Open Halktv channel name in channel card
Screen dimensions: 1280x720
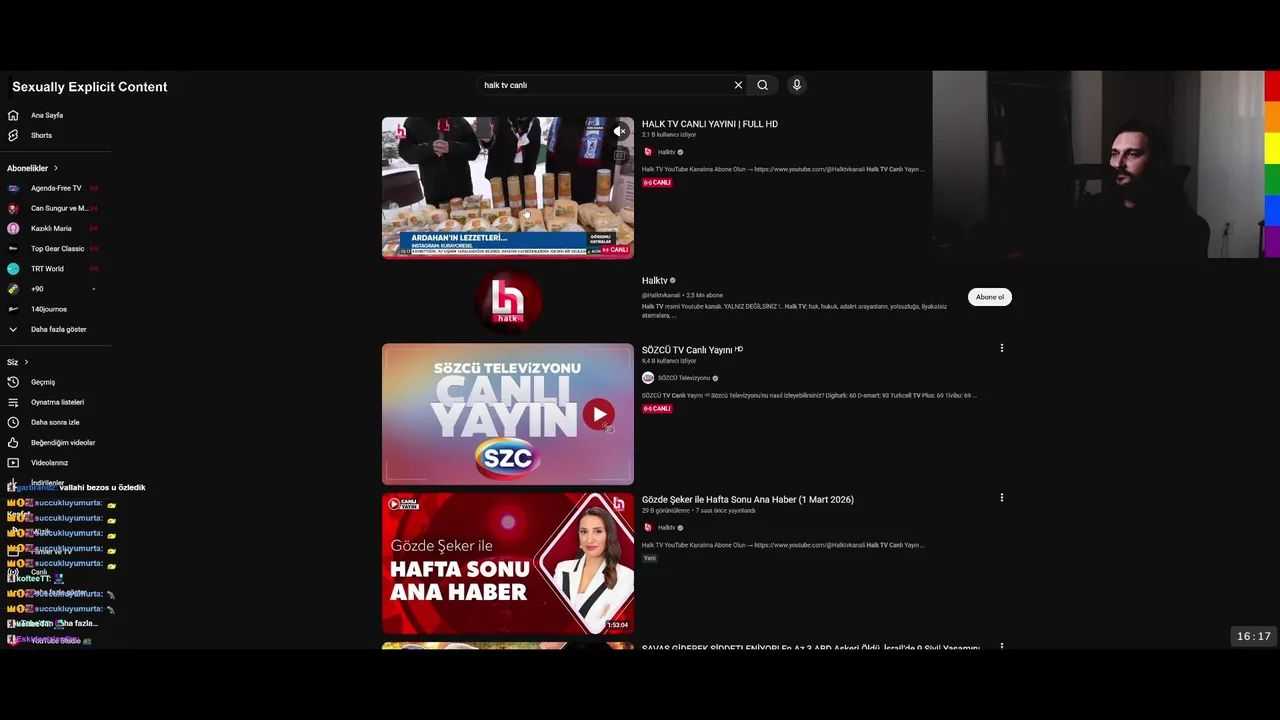point(654,281)
